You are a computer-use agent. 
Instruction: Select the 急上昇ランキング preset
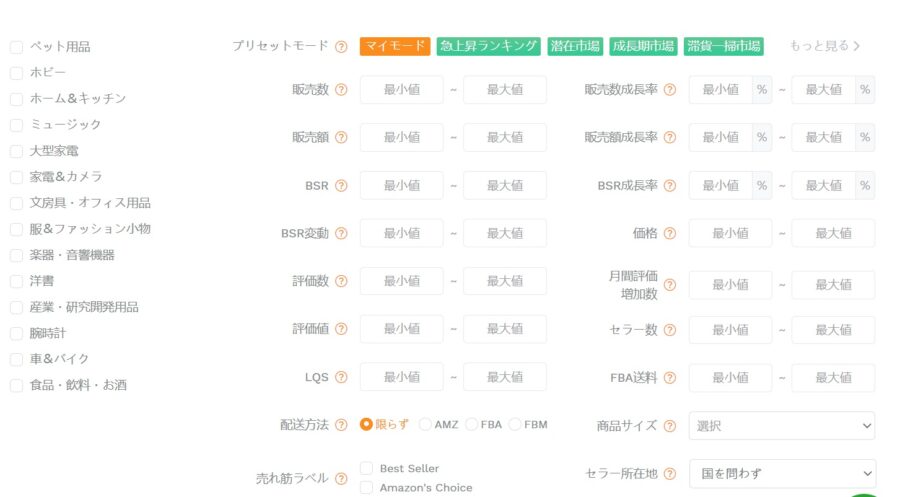tap(488, 46)
